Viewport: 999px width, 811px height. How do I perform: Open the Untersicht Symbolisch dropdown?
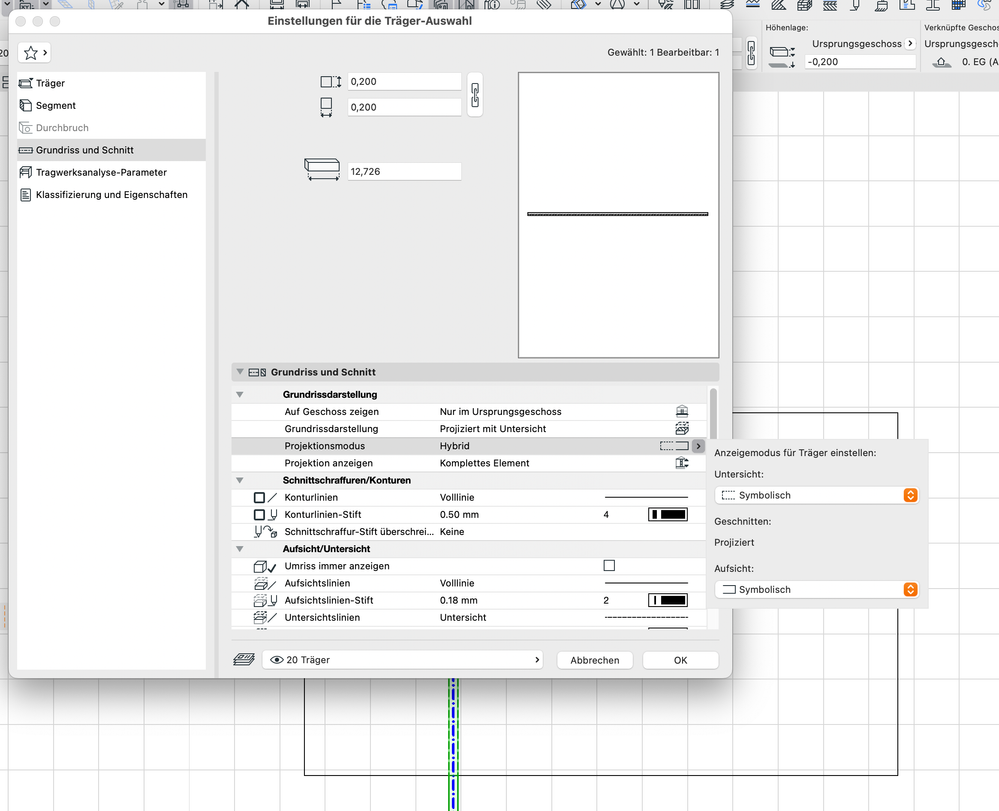click(816, 495)
